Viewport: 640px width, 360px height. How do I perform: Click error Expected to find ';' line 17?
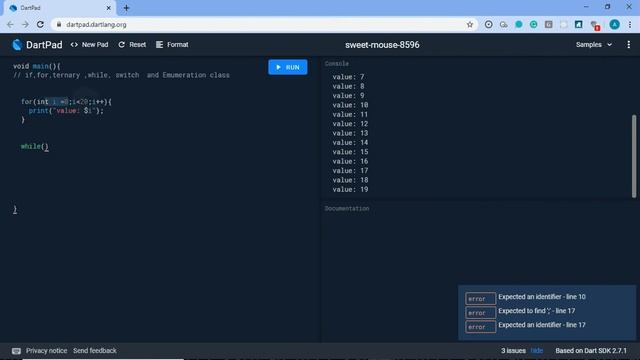(520, 311)
